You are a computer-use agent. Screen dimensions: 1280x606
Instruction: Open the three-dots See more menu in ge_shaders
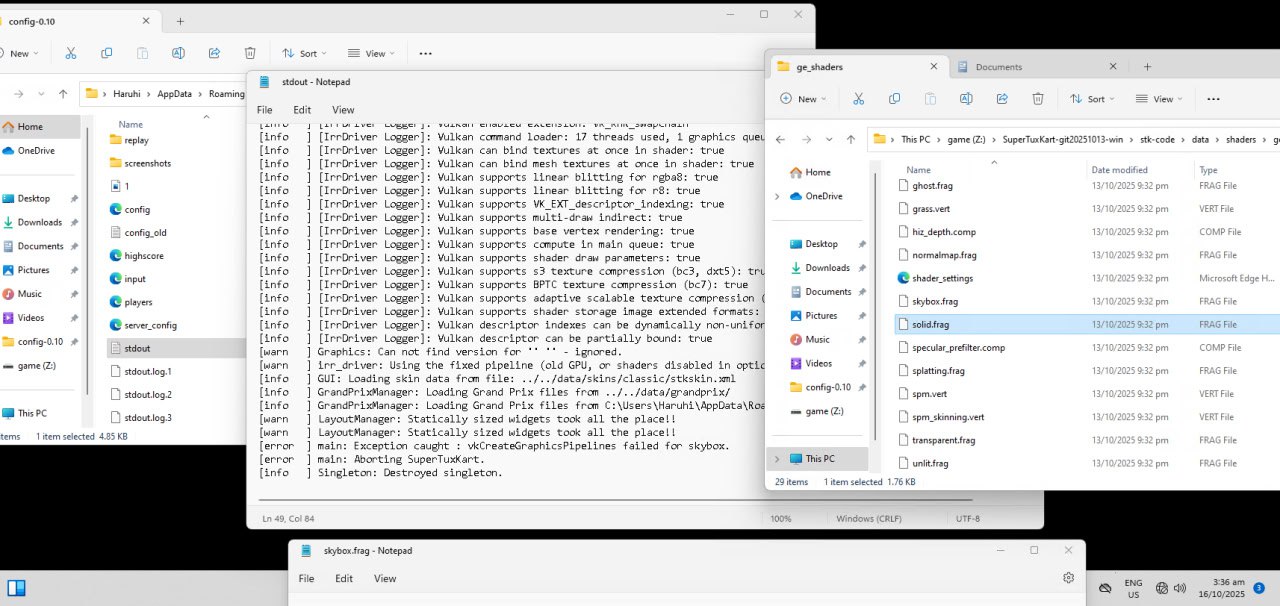[x=1213, y=99]
